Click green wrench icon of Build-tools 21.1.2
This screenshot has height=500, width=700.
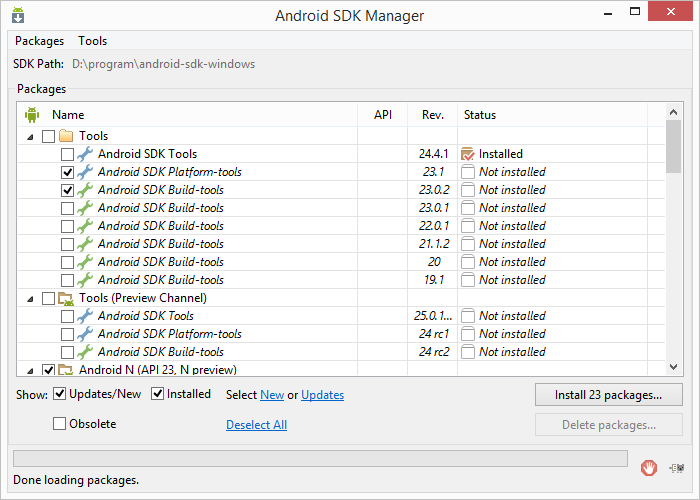point(85,244)
